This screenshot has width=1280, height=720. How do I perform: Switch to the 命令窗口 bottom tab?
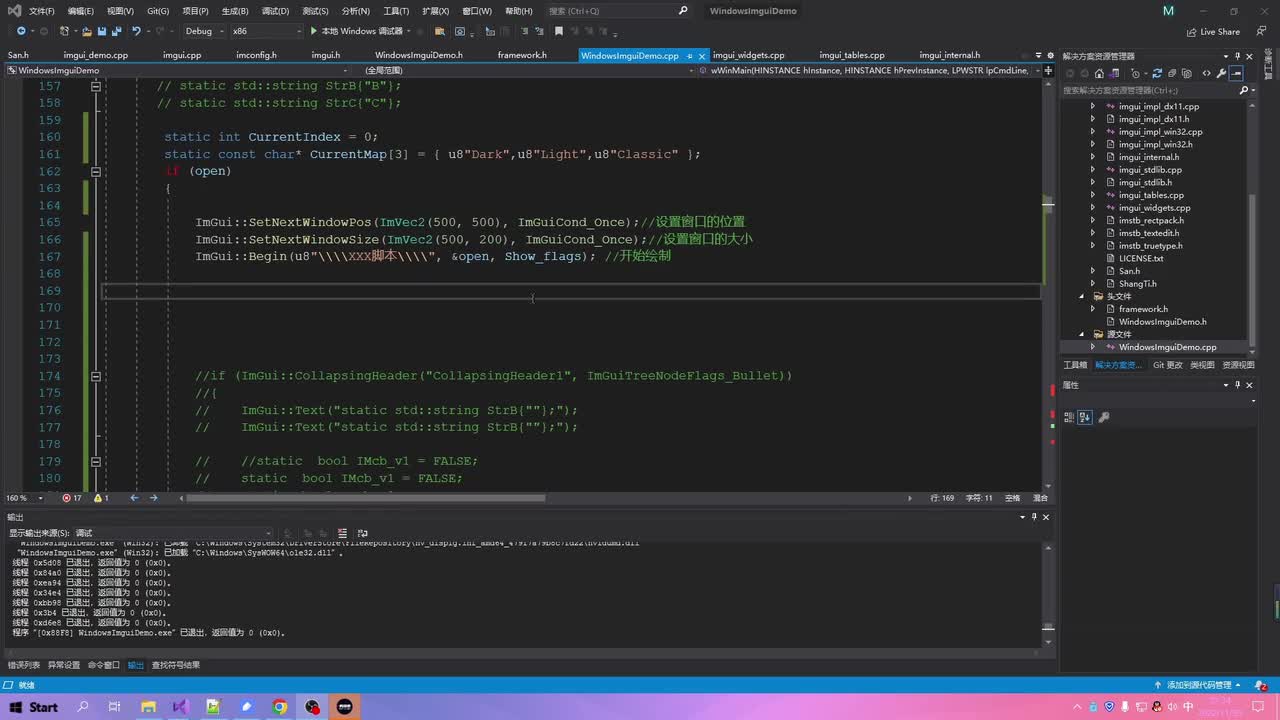pyautogui.click(x=103, y=665)
